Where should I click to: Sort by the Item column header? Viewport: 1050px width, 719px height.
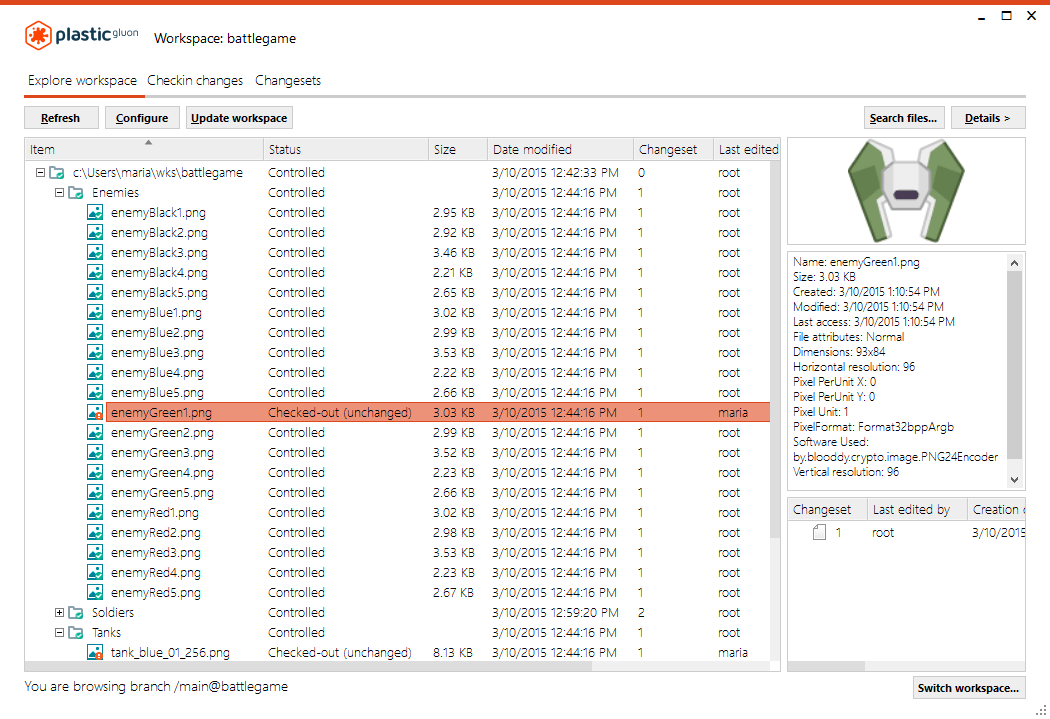[x=144, y=149]
